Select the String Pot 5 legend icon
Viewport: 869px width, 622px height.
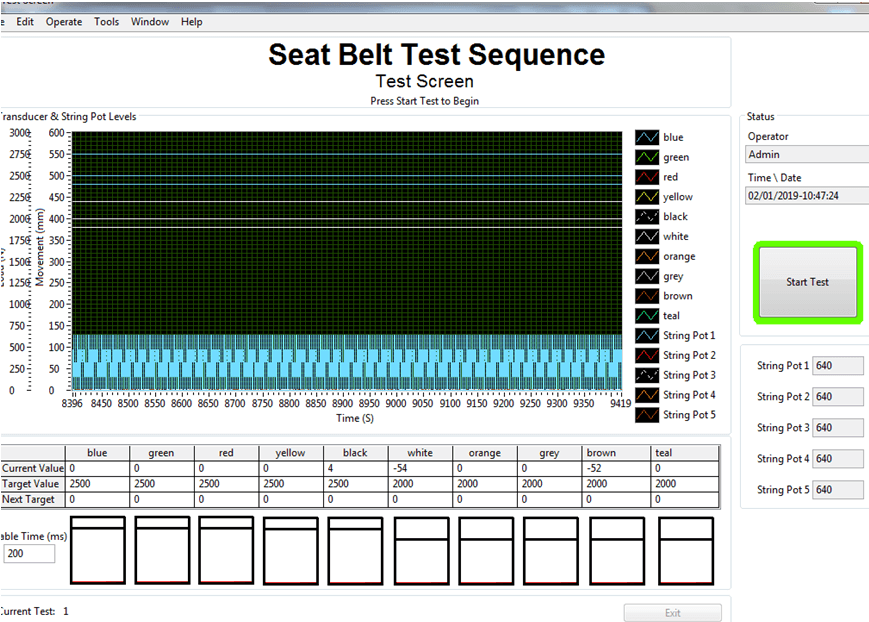[647, 414]
